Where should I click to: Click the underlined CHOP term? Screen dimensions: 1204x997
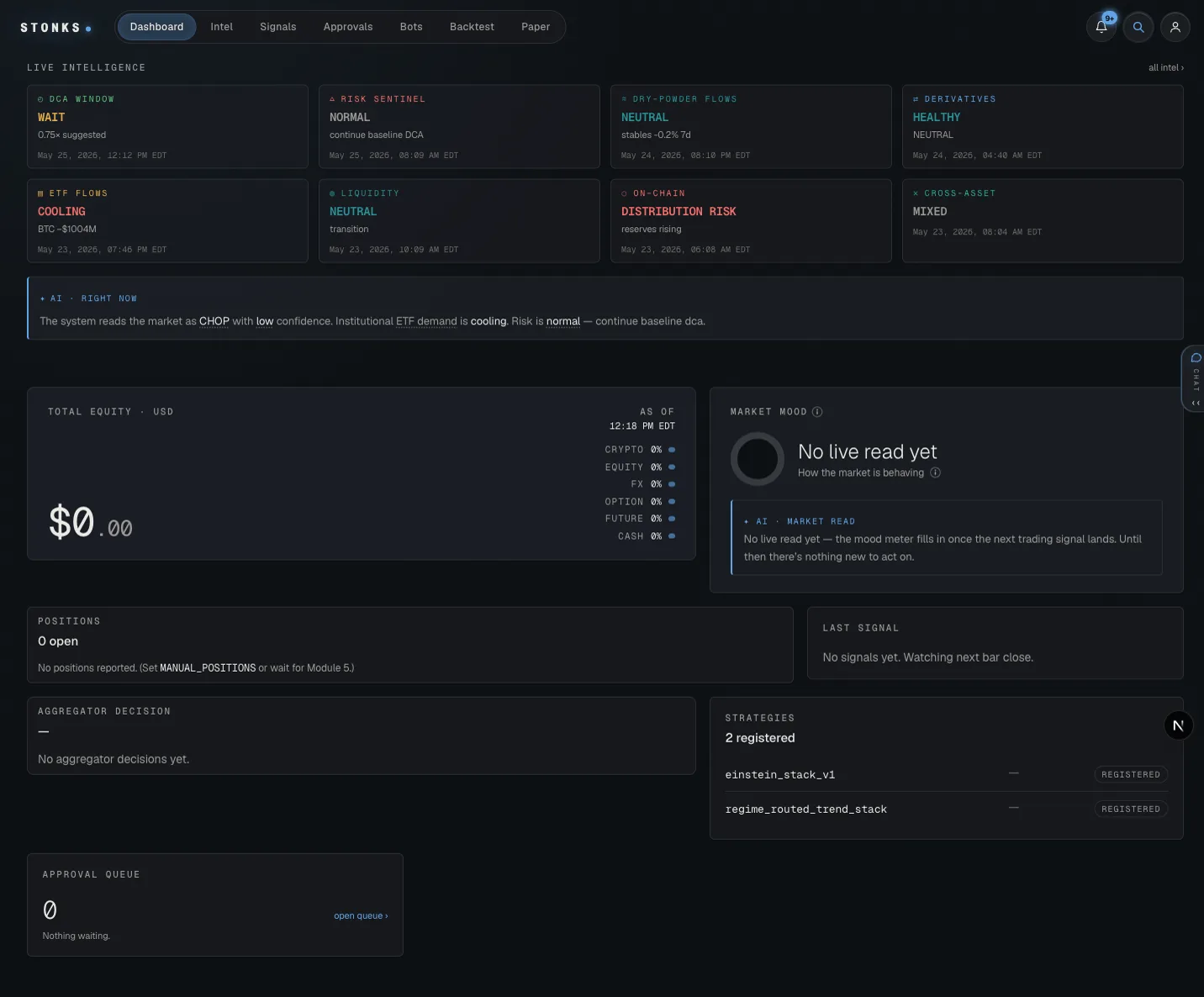pyautogui.click(x=214, y=321)
